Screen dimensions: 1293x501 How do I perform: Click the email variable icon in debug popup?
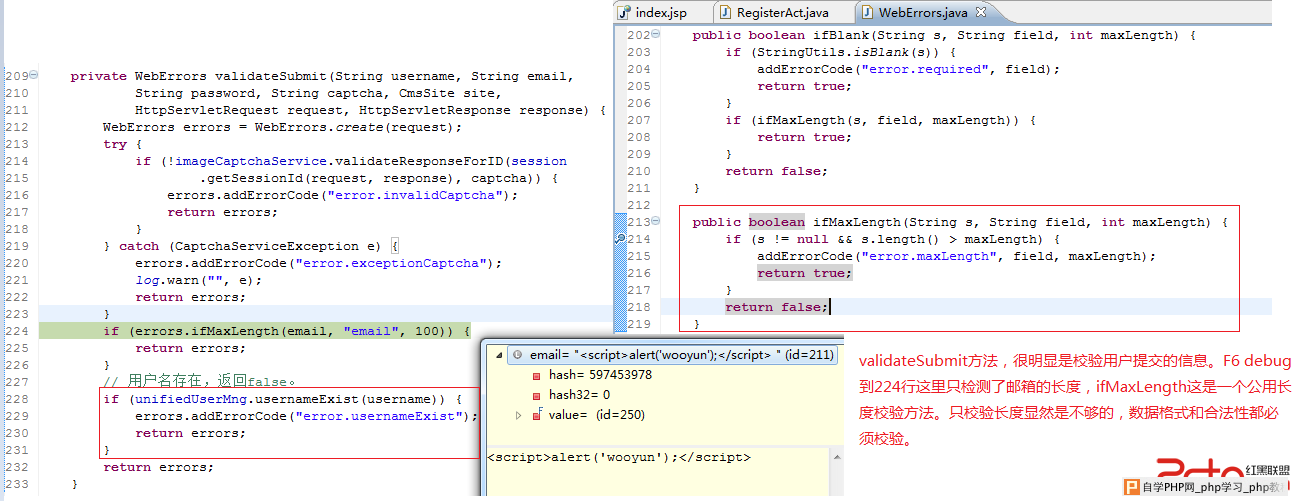[x=516, y=355]
